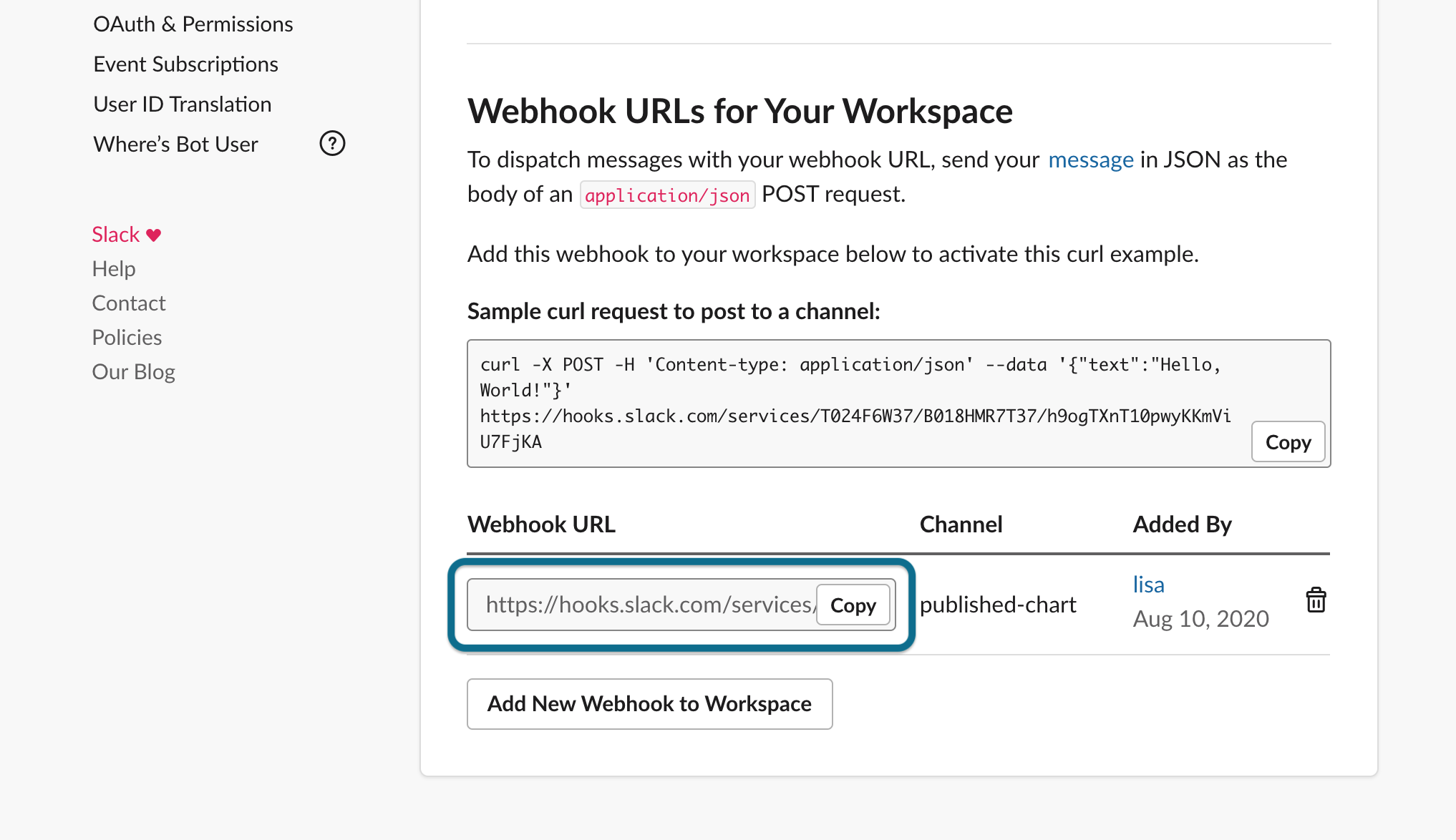The height and width of the screenshot is (840, 1456).
Task: Copy the sample curl request
Action: tap(1288, 442)
